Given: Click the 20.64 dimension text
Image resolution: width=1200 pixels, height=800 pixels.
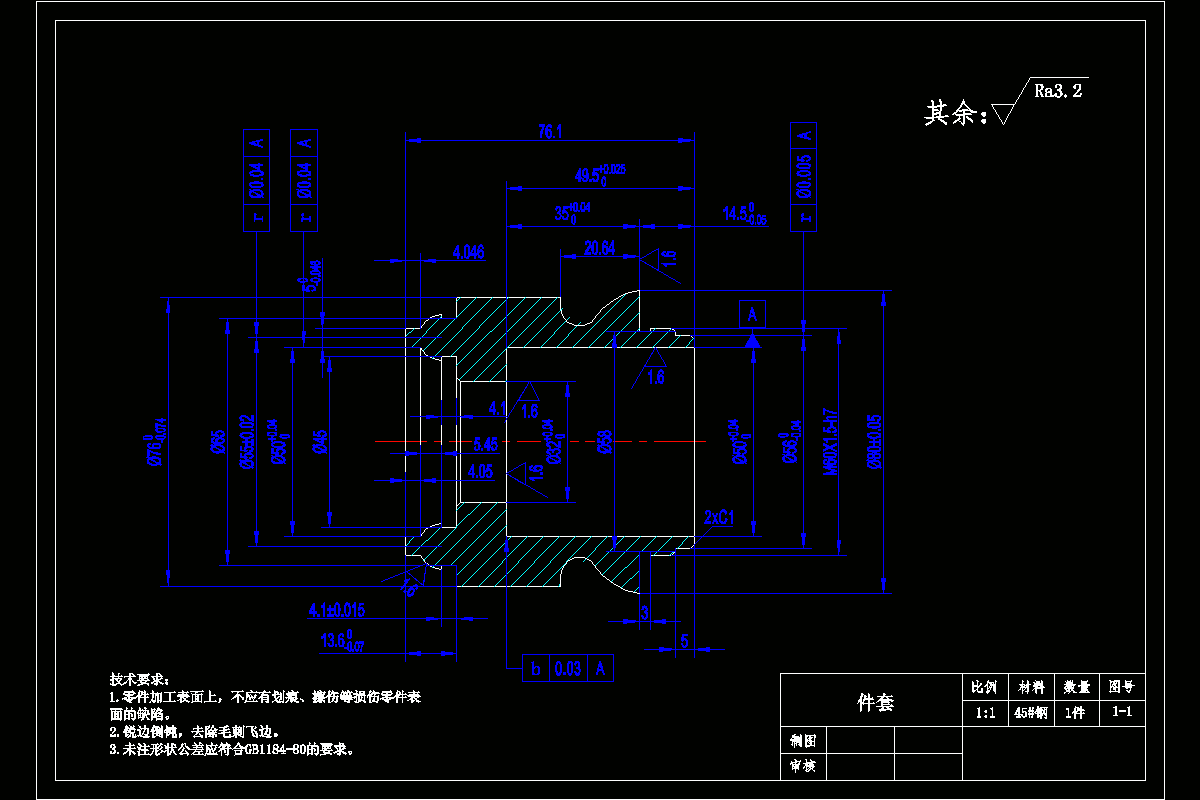Looking at the screenshot, I should pyautogui.click(x=600, y=246).
